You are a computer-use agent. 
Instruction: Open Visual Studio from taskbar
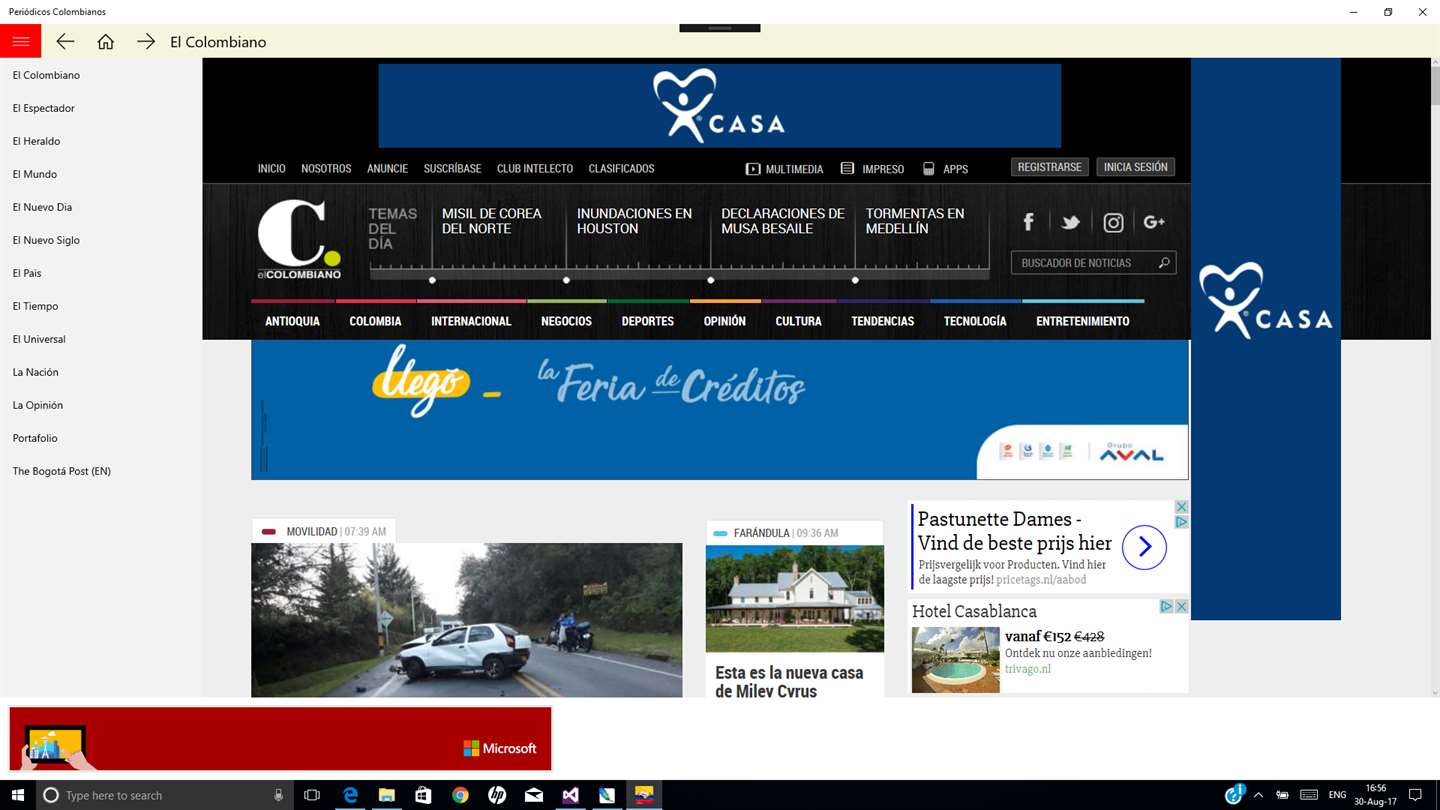(570, 795)
